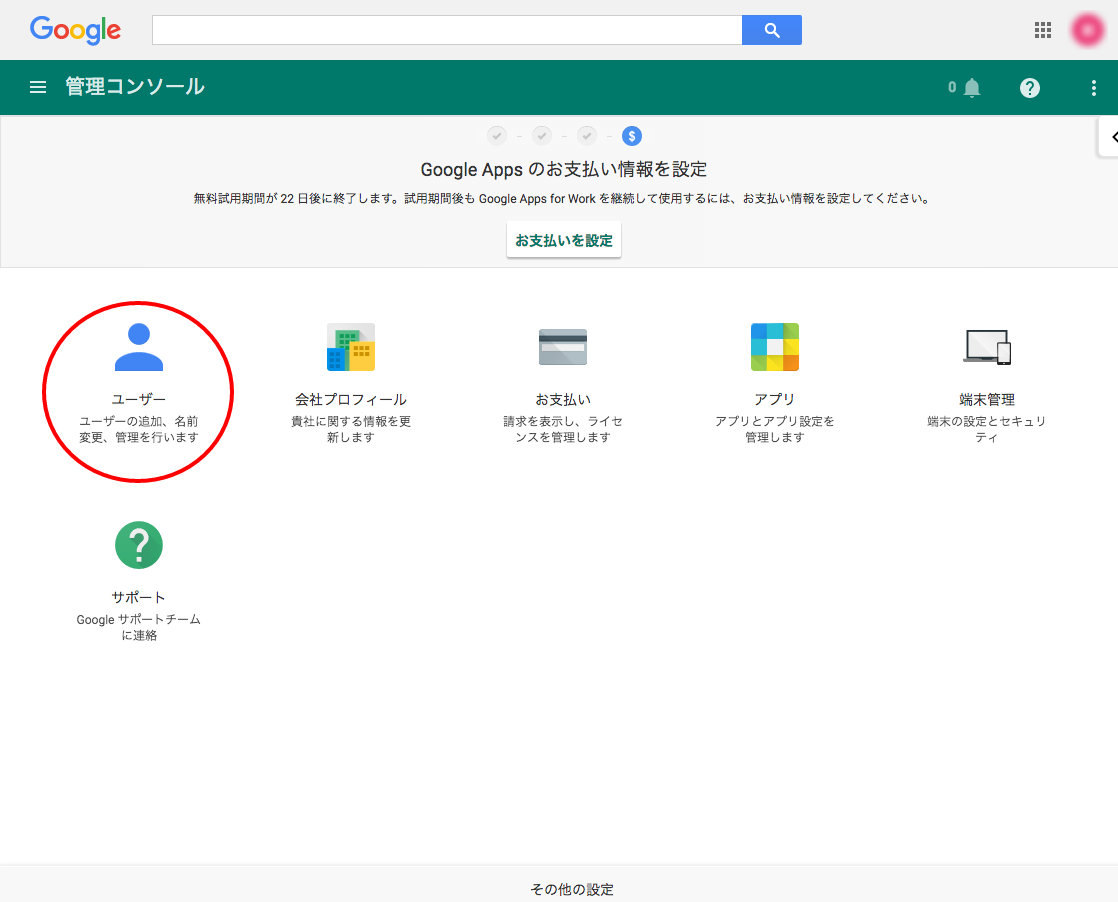Click the 貴社に関する情報を更新します description
Image resolution: width=1118 pixels, height=902 pixels.
pos(351,429)
